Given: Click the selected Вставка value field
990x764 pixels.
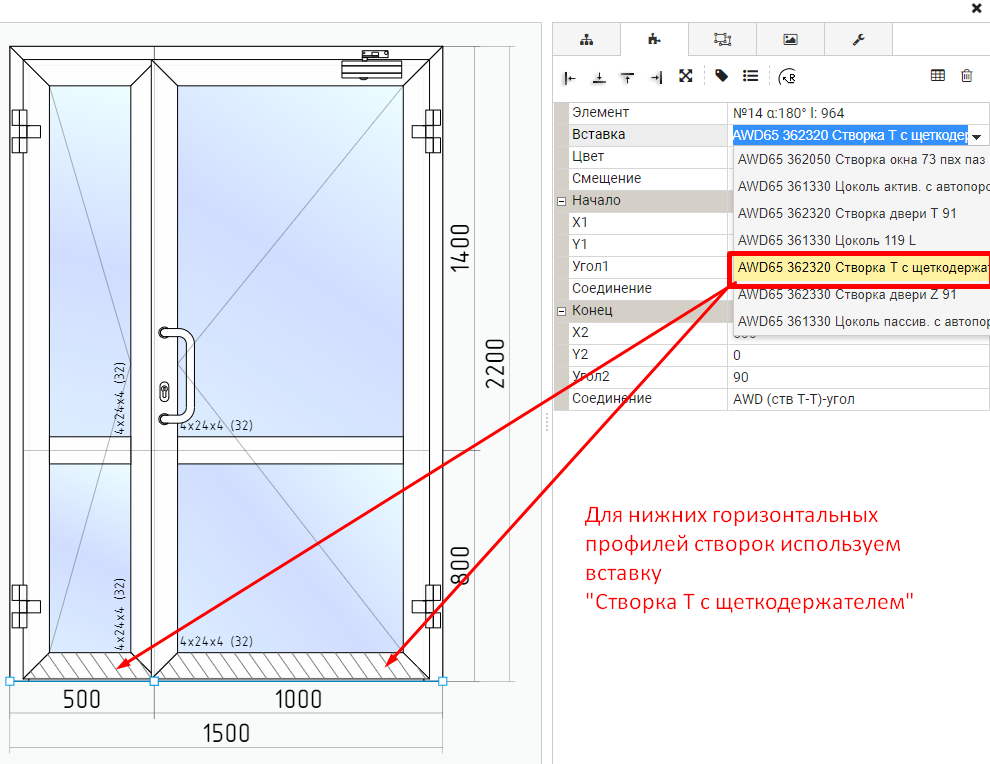Looking at the screenshot, I should pyautogui.click(x=850, y=135).
